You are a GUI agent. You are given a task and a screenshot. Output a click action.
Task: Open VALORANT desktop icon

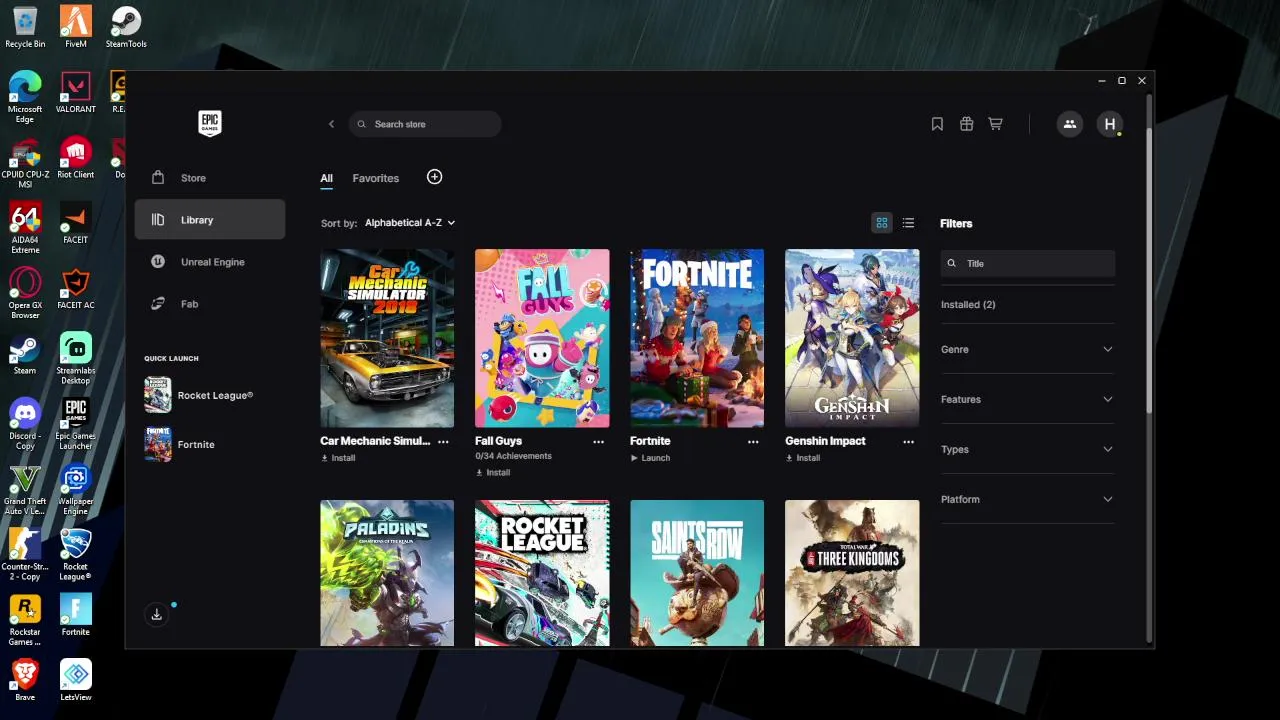75,92
